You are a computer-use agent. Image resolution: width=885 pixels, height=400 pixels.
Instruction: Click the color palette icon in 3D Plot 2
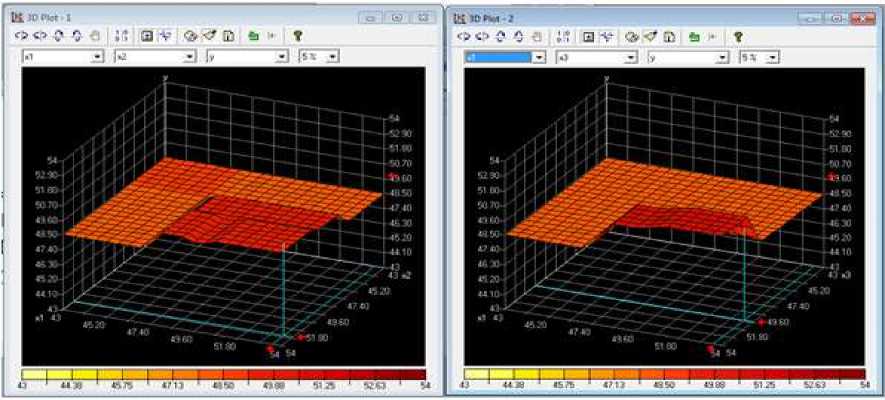point(632,35)
